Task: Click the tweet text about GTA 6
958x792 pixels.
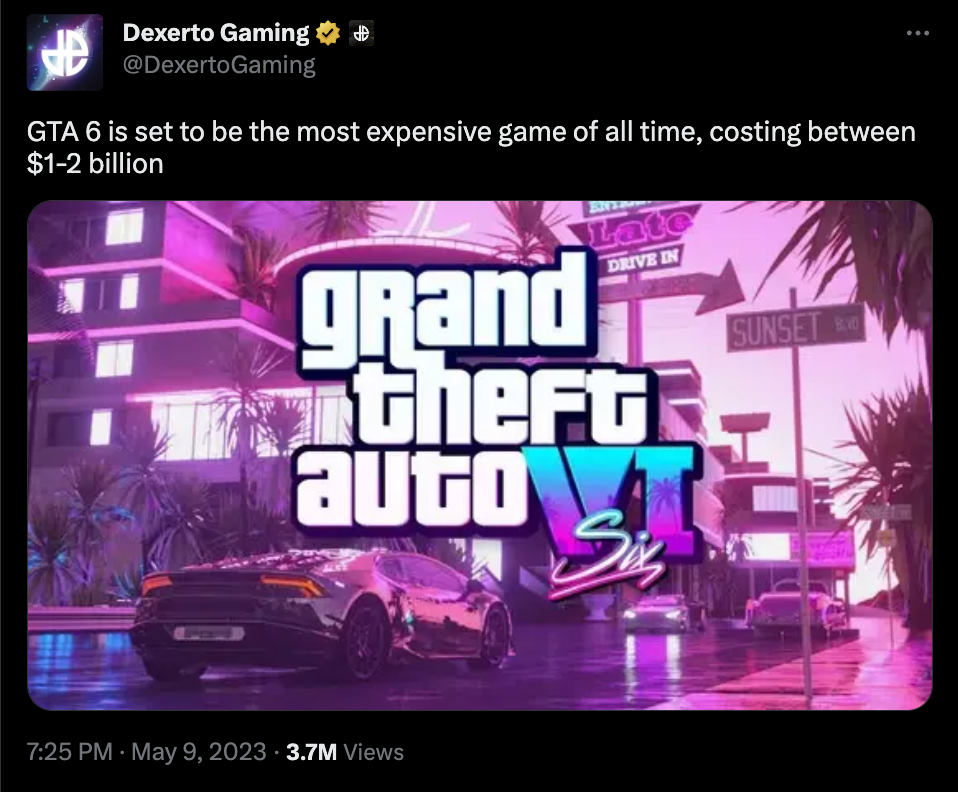Action: pyautogui.click(x=471, y=147)
